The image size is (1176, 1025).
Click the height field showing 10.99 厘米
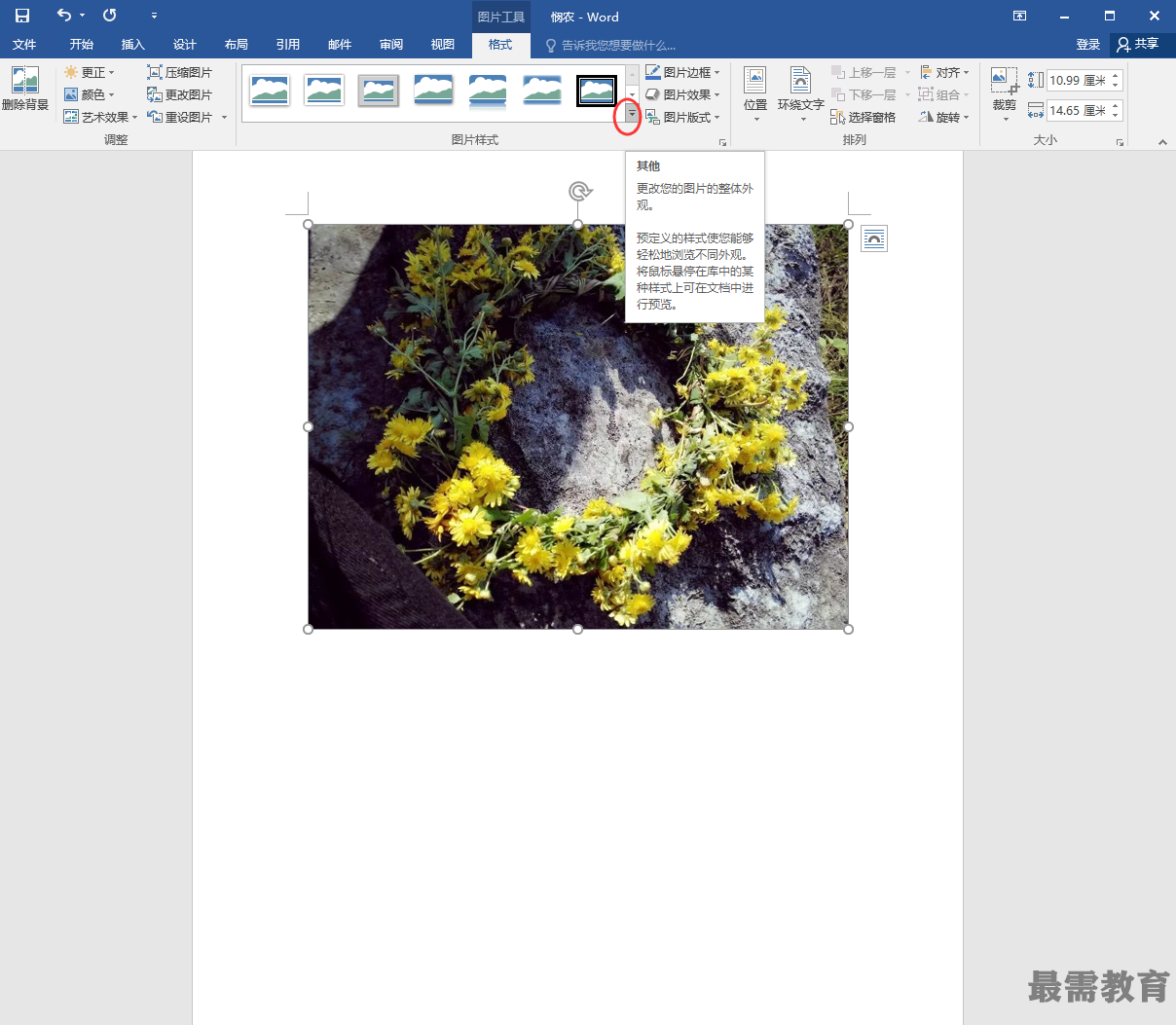1078,81
